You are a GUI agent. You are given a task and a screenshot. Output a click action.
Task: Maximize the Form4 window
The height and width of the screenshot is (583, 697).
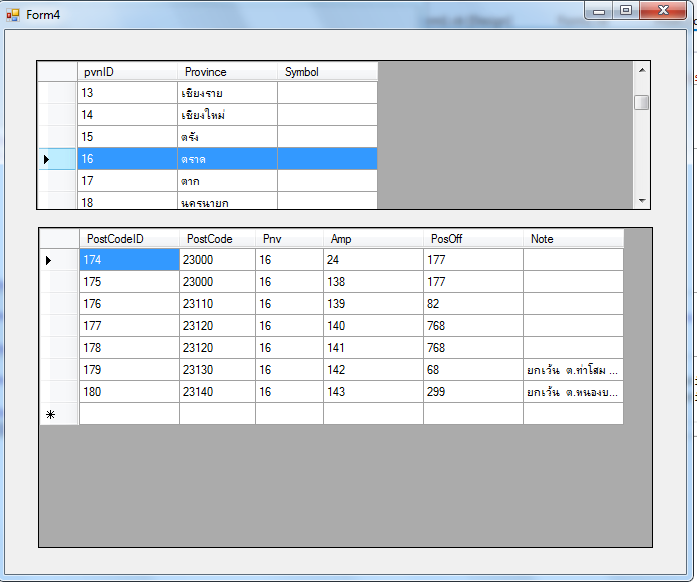(x=626, y=11)
